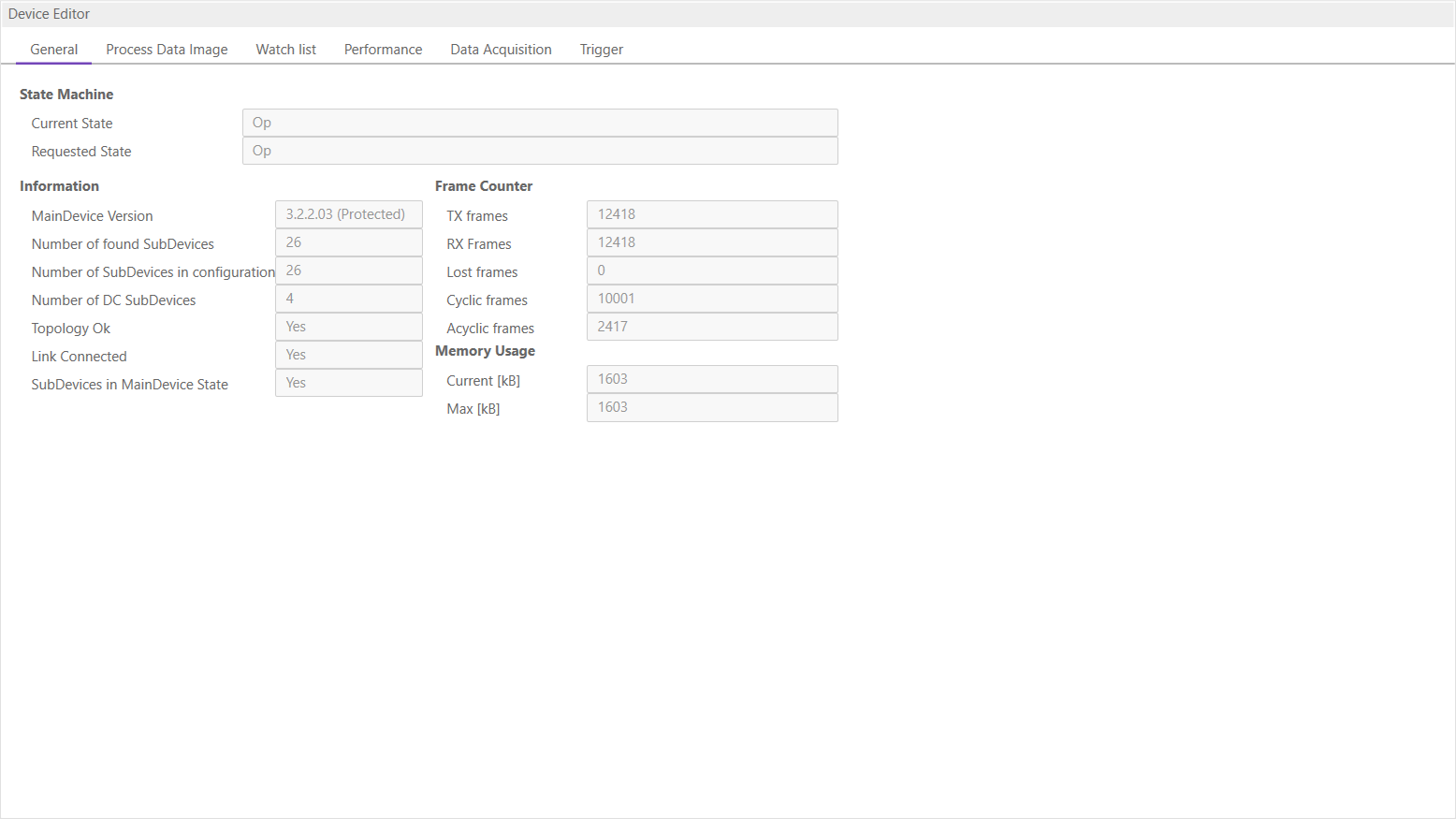Select the MainDevice Version field
This screenshot has height=819, width=1456.
coord(348,214)
